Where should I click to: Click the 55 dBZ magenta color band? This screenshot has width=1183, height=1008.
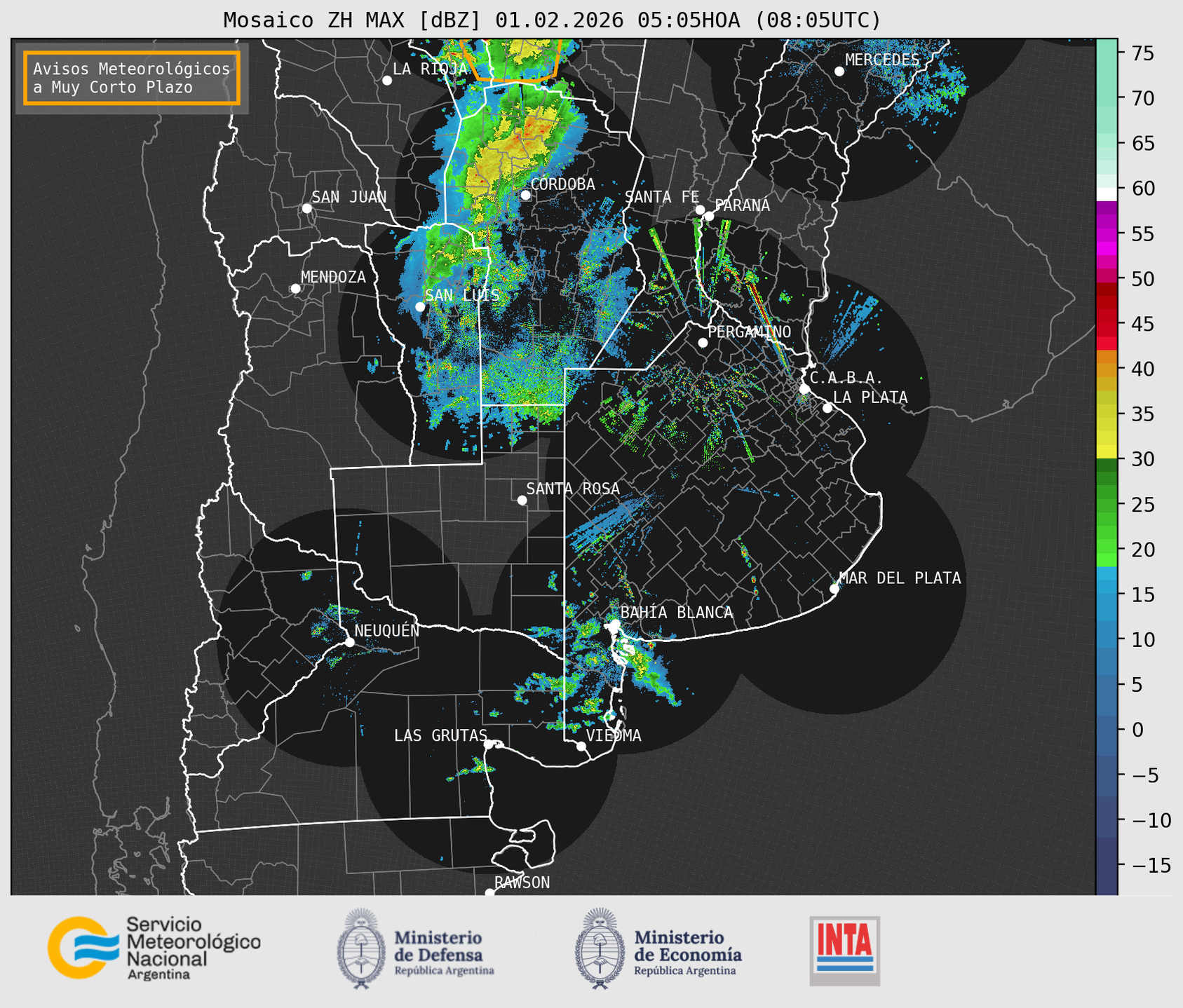(x=1107, y=233)
